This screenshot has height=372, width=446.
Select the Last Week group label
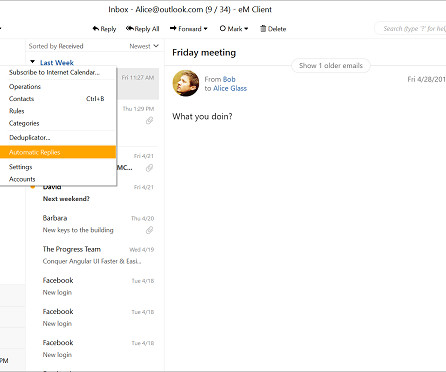pos(57,63)
